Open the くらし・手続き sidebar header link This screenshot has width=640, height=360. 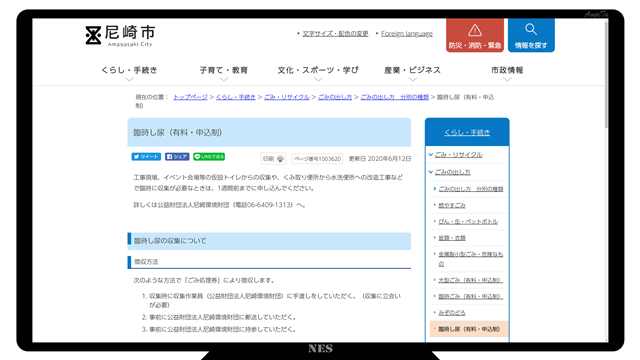pos(467,132)
